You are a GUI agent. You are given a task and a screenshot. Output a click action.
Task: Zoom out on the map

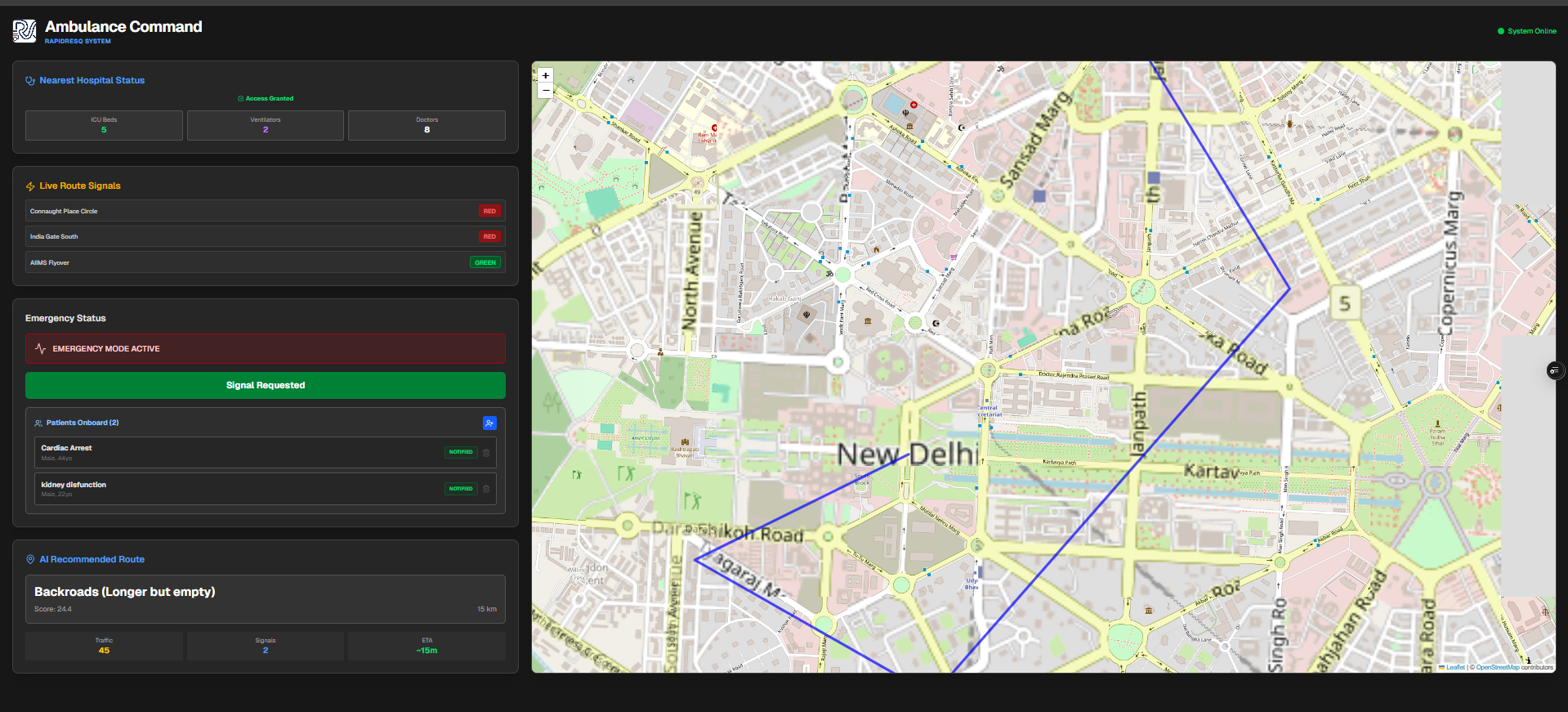[545, 90]
